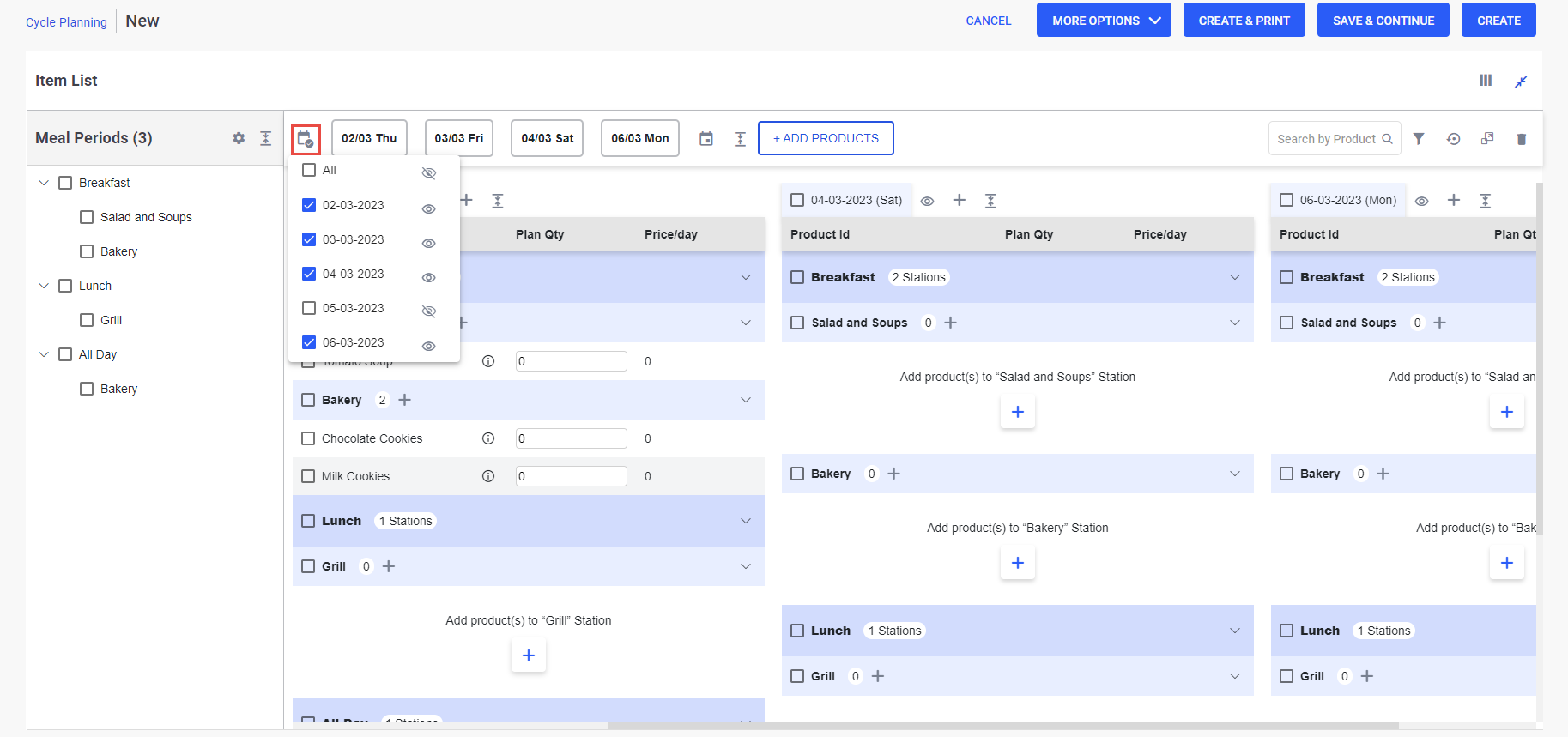This screenshot has height=737, width=1568.
Task: Click the Save & Continue button
Action: (1383, 21)
